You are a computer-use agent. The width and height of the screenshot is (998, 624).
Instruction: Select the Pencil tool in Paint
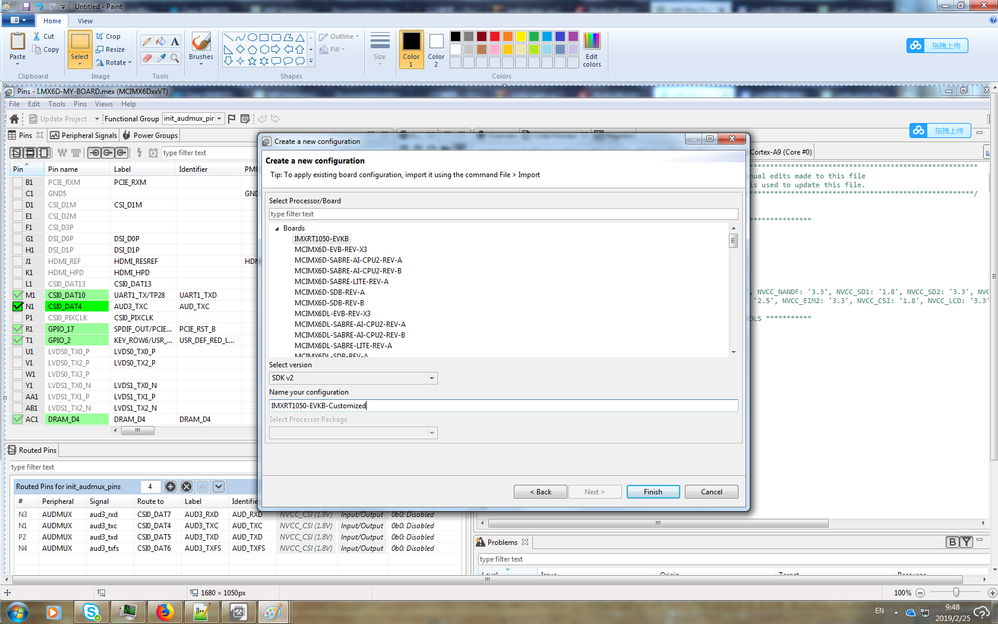point(146,41)
